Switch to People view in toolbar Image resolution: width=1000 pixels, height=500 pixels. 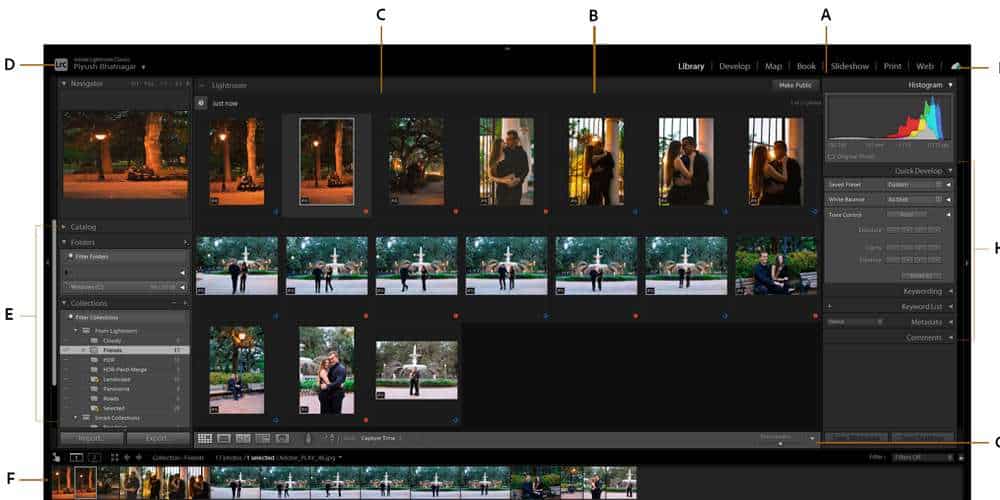point(282,438)
